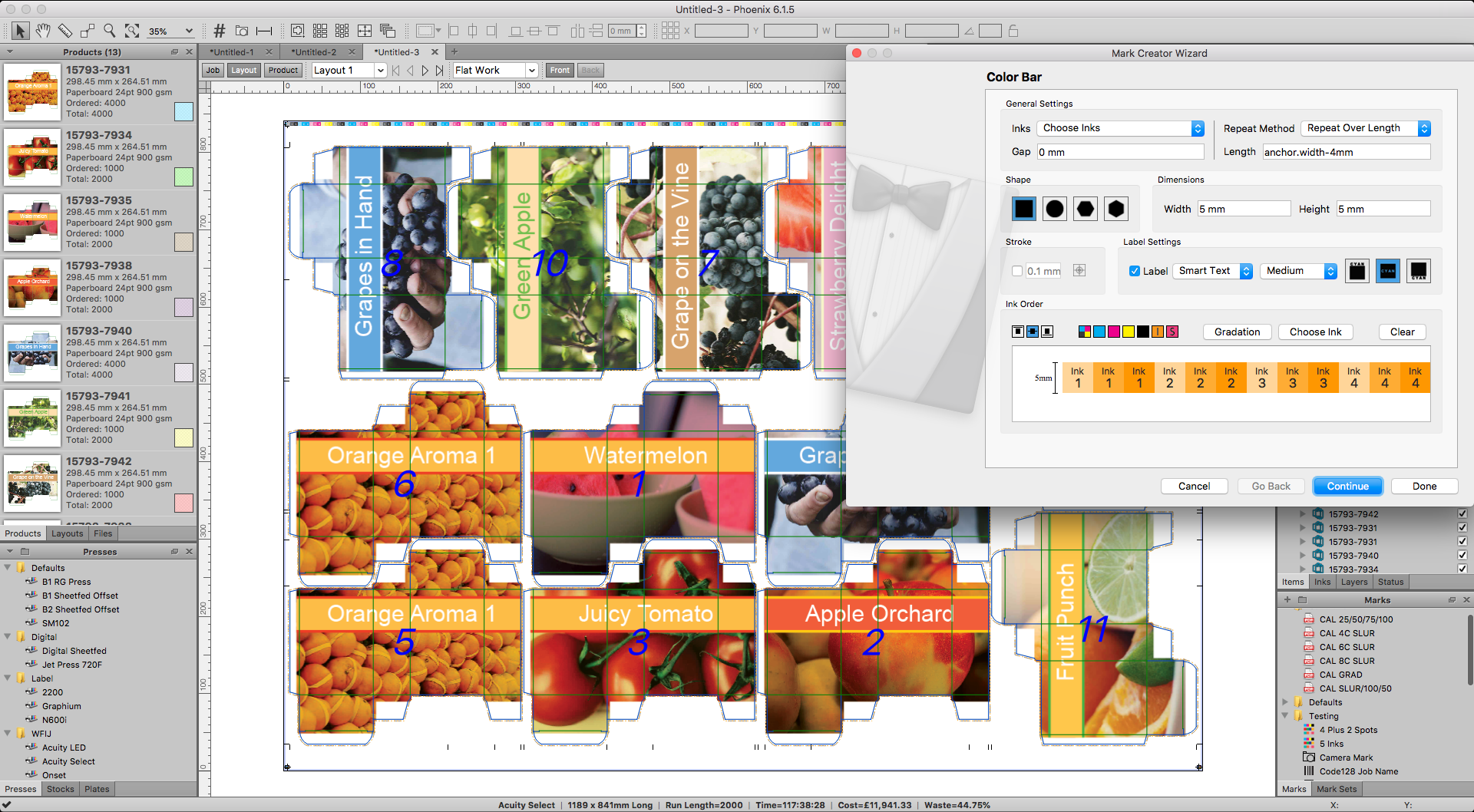
Task: Select the zoom magnifier tool
Action: click(110, 31)
